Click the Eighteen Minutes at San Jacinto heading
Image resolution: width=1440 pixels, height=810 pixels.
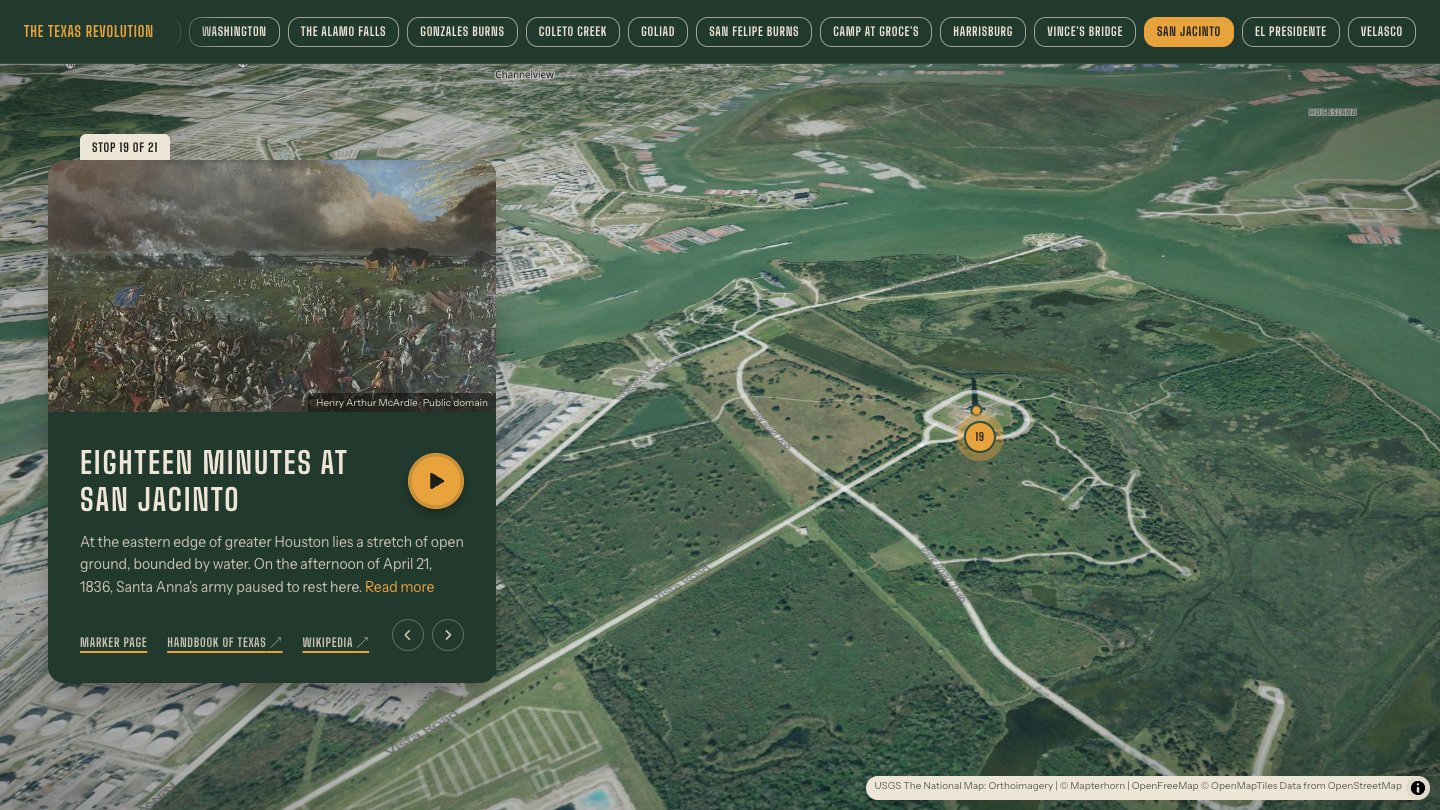[214, 481]
